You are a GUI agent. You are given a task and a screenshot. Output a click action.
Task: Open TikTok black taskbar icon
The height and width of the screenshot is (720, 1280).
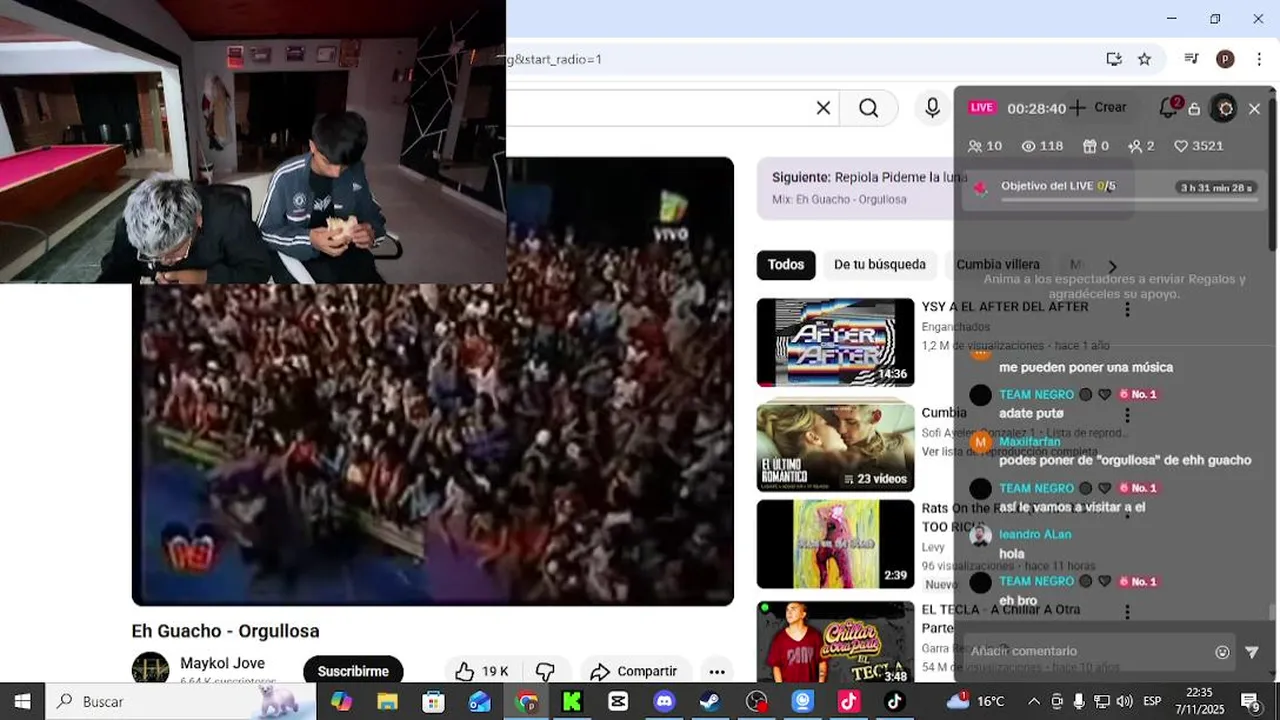pyautogui.click(x=894, y=701)
